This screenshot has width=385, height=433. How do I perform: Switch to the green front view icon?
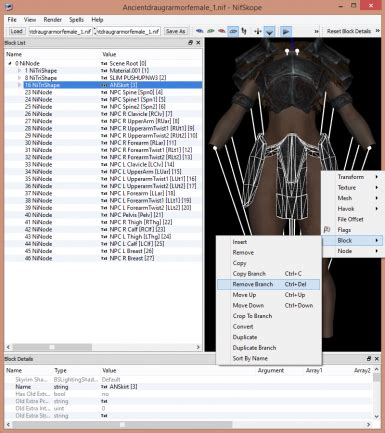[x=210, y=31]
